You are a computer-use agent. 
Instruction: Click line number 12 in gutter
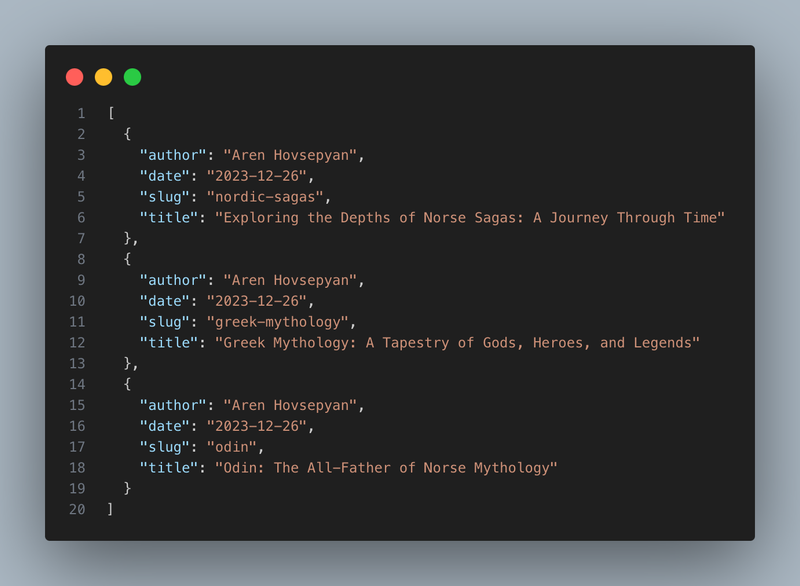[78, 342]
